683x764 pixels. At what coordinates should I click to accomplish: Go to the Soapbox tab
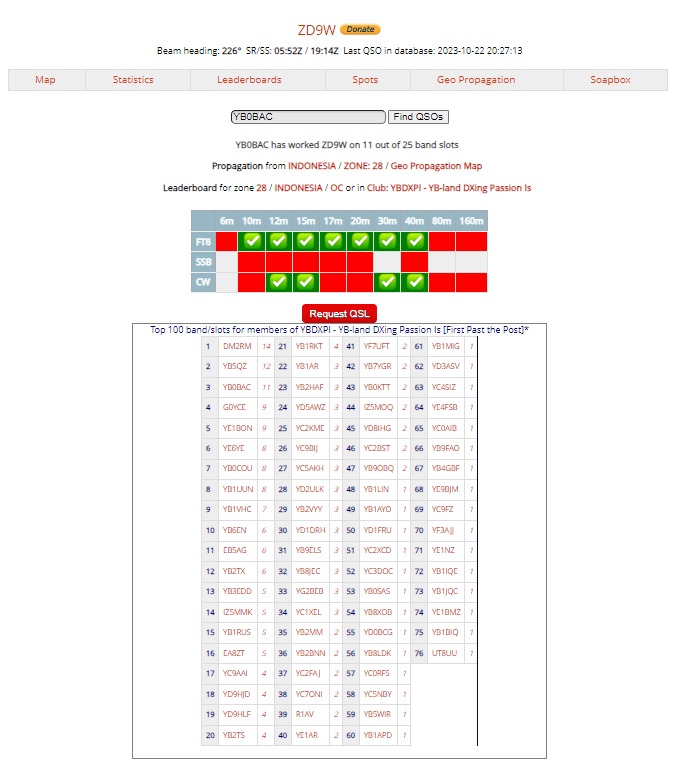point(610,80)
